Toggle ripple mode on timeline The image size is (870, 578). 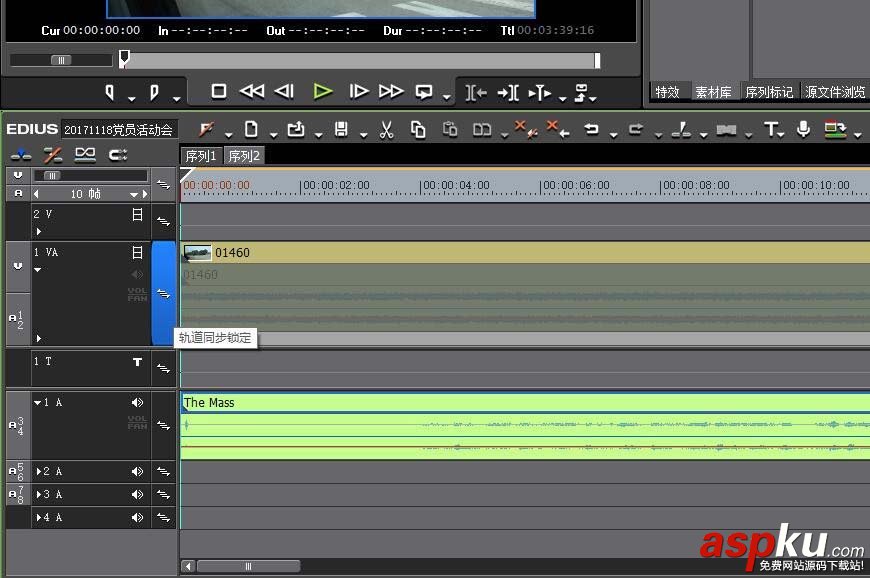(53, 155)
